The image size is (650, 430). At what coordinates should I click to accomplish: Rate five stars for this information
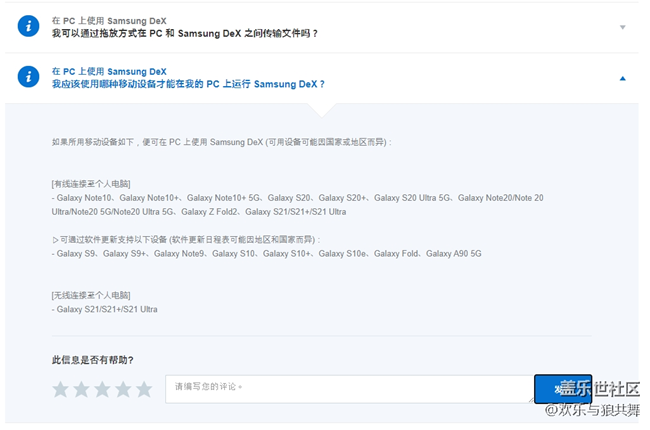144,389
